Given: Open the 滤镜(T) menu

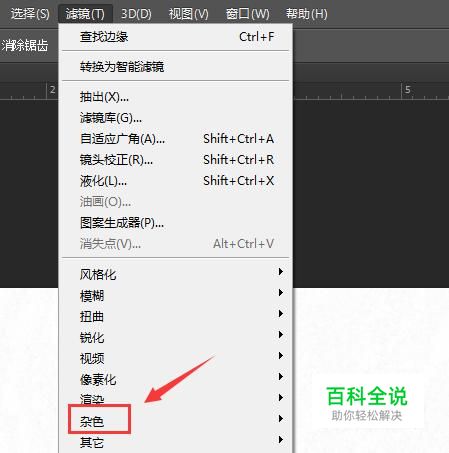Looking at the screenshot, I should coord(85,14).
